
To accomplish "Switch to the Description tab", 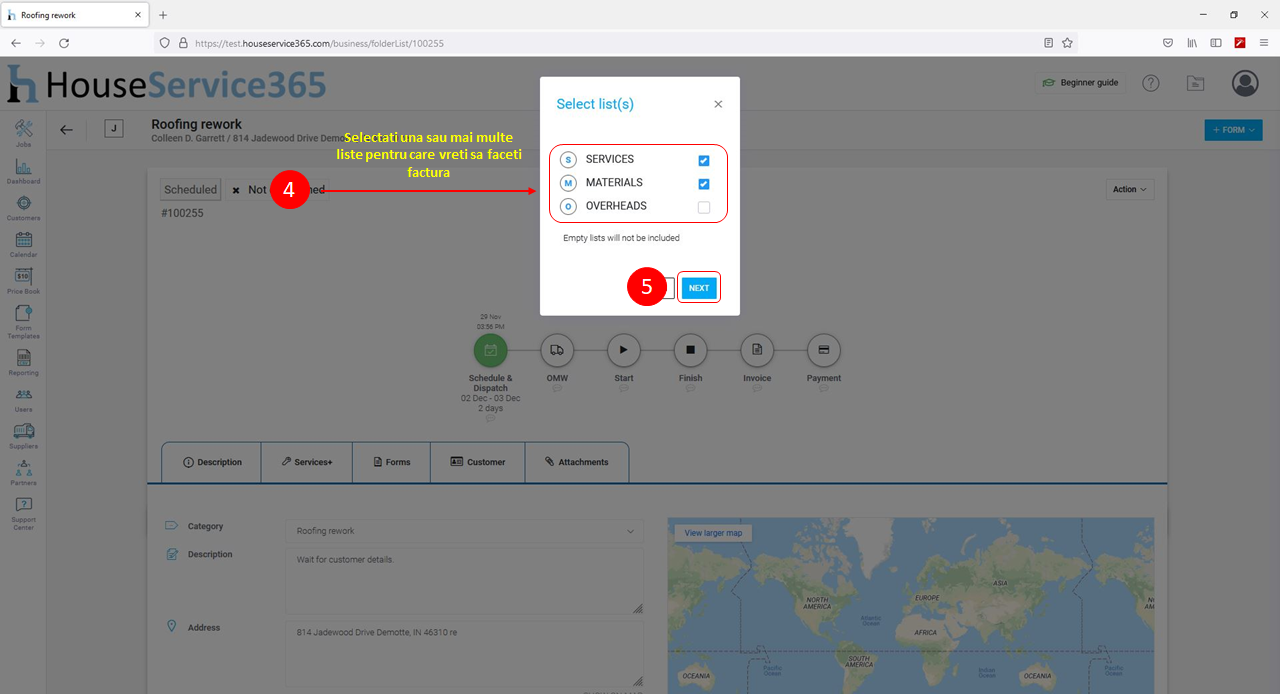I will (212, 462).
